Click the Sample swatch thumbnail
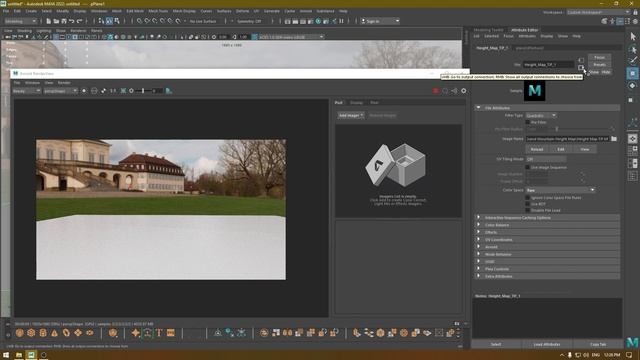640x360 pixels. pos(535,91)
